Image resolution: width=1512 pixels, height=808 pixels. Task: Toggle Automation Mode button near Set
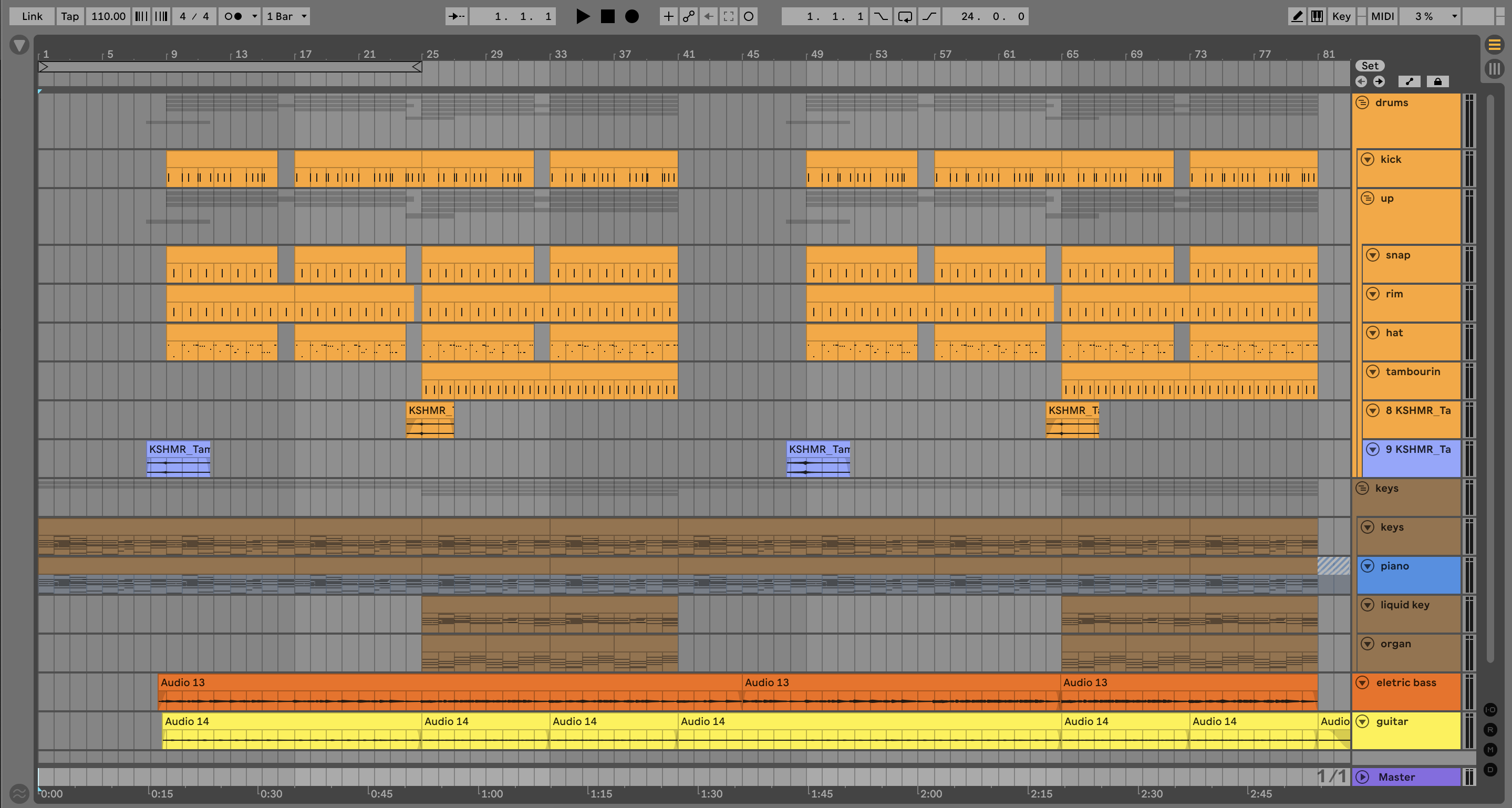click(1409, 81)
